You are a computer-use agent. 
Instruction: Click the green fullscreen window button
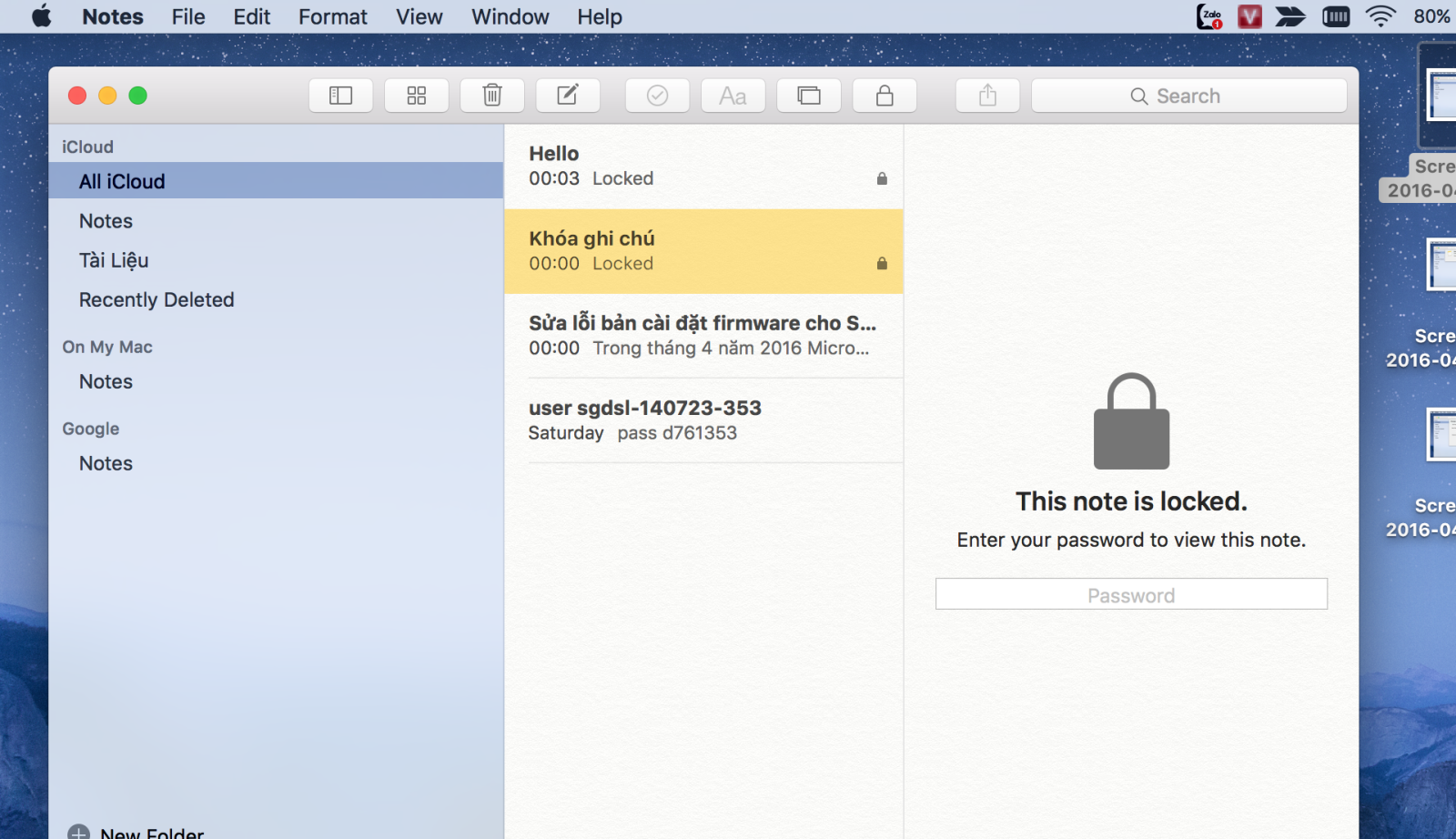(x=137, y=96)
